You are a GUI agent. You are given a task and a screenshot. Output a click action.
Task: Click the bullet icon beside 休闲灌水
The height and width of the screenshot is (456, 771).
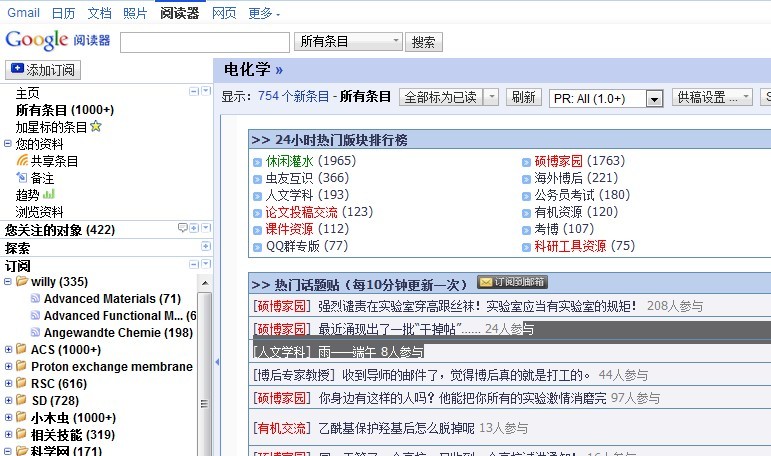[x=257, y=162]
